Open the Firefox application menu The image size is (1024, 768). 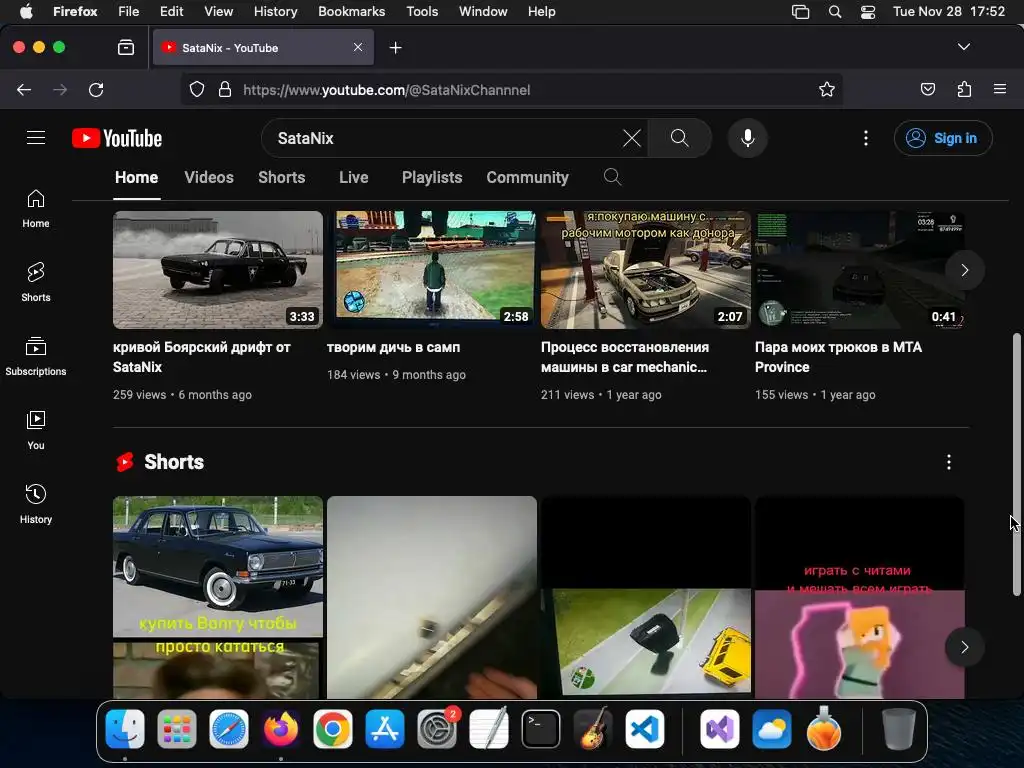click(1000, 89)
